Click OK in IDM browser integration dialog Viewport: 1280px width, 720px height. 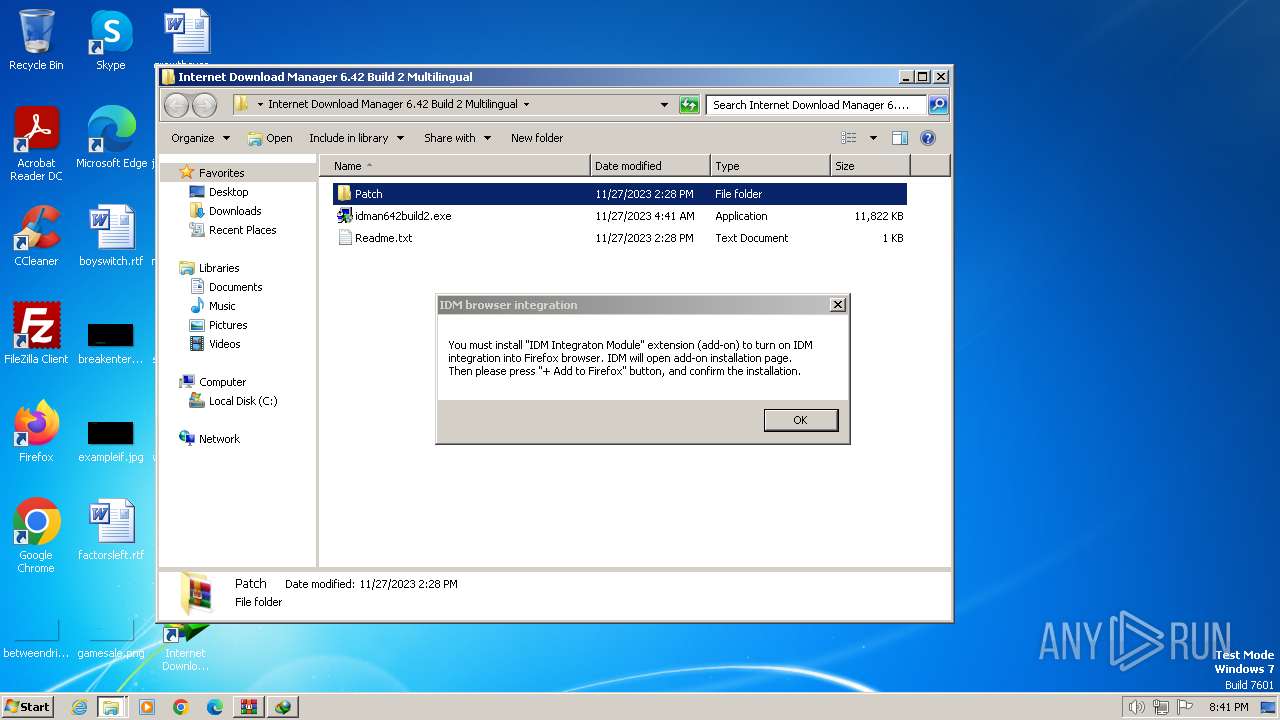(800, 420)
